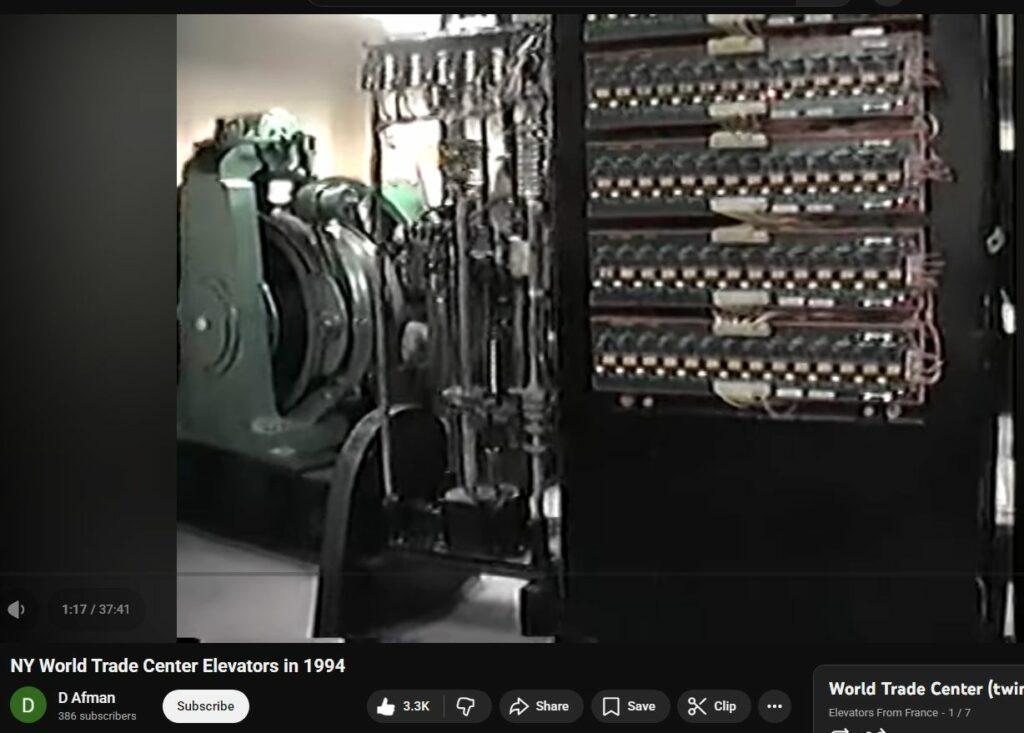This screenshot has width=1024, height=733.
Task: Create a clip with the scissors icon
Action: pos(713,706)
